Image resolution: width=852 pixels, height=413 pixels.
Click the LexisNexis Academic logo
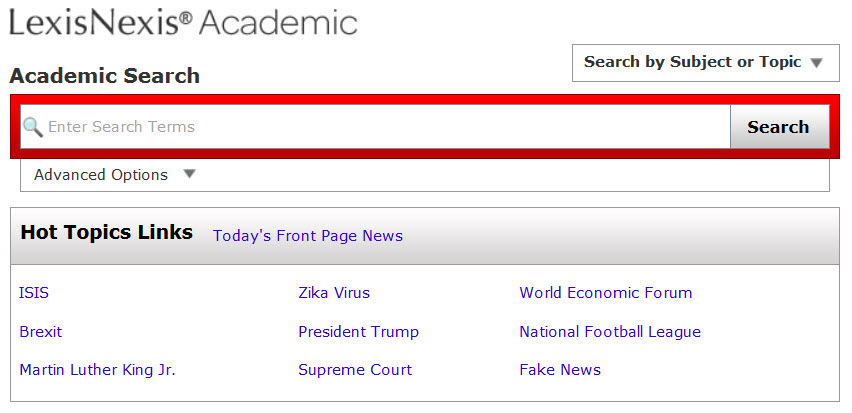coord(183,23)
